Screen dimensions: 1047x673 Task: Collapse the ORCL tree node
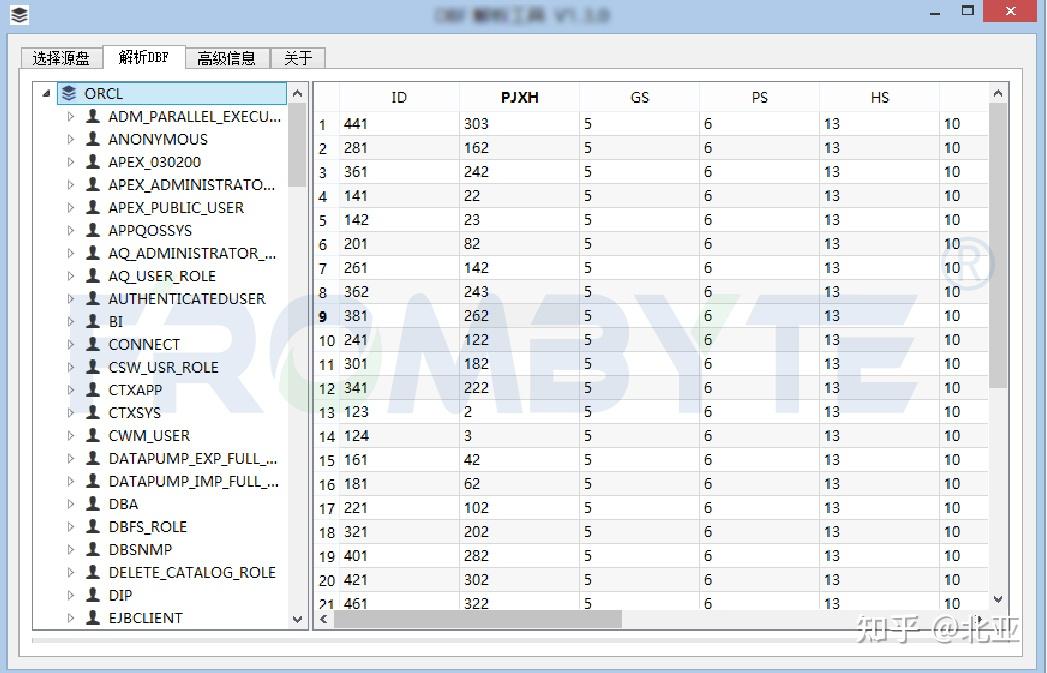pyautogui.click(x=44, y=92)
